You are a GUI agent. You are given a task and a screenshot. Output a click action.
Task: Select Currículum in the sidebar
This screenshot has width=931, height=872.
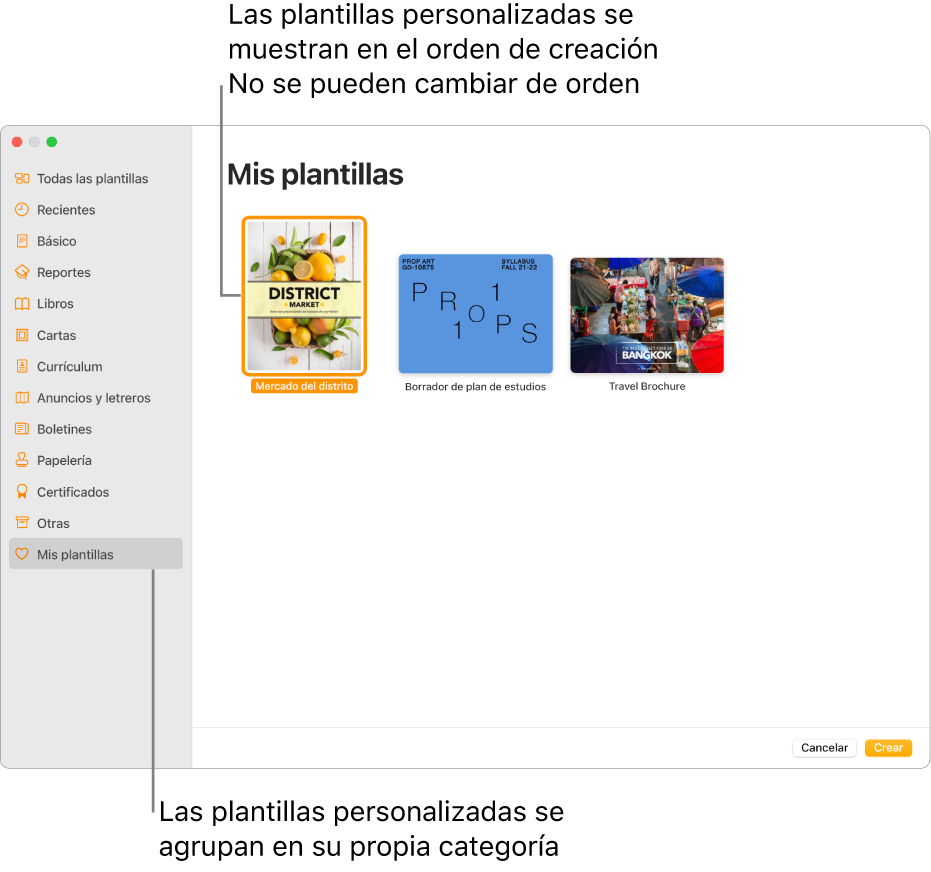coord(69,367)
